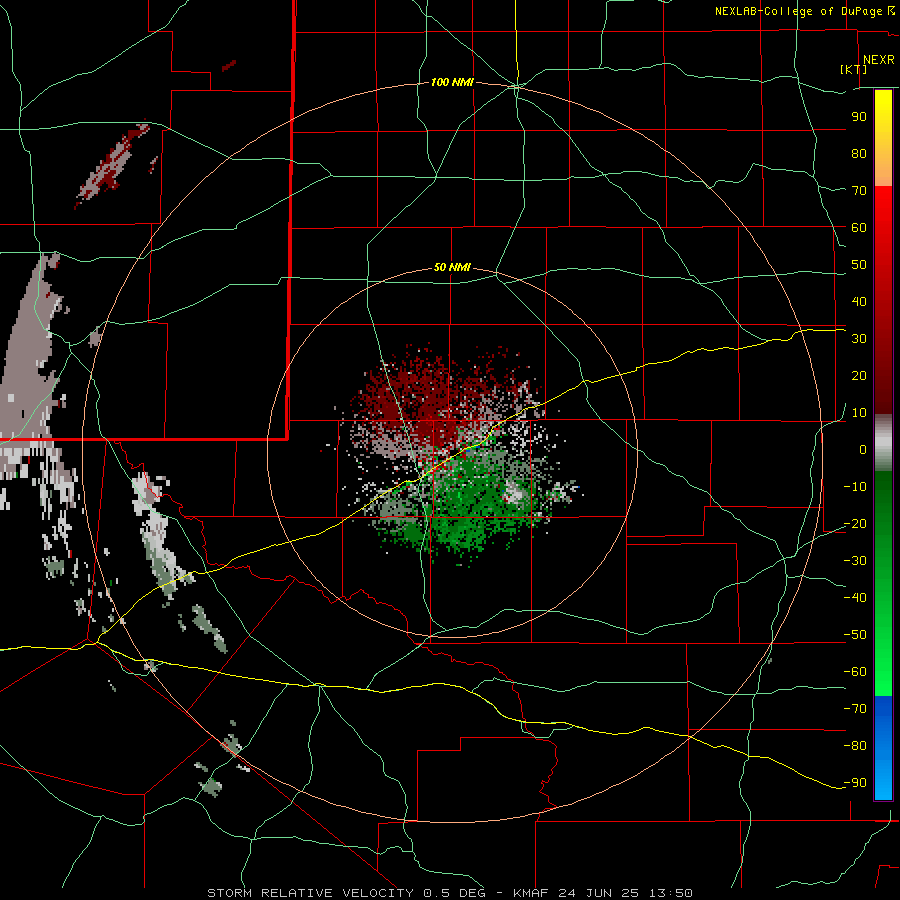
Task: Click the 80 value on velocity scale
Action: [859, 154]
